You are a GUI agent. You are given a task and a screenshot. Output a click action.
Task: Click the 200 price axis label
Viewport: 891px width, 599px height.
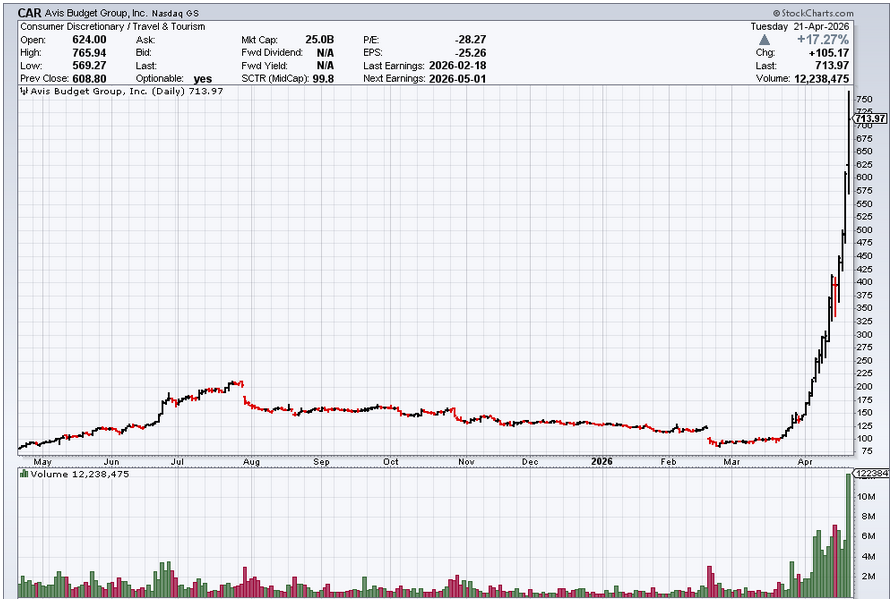point(863,386)
